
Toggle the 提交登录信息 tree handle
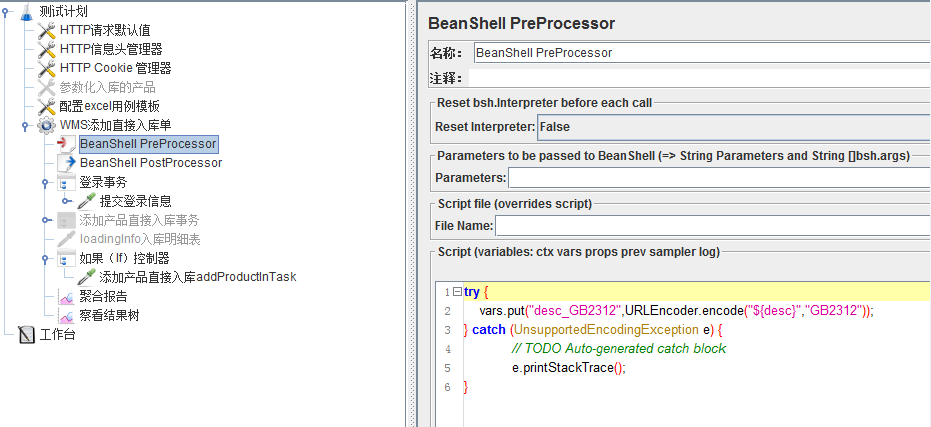click(x=65, y=201)
